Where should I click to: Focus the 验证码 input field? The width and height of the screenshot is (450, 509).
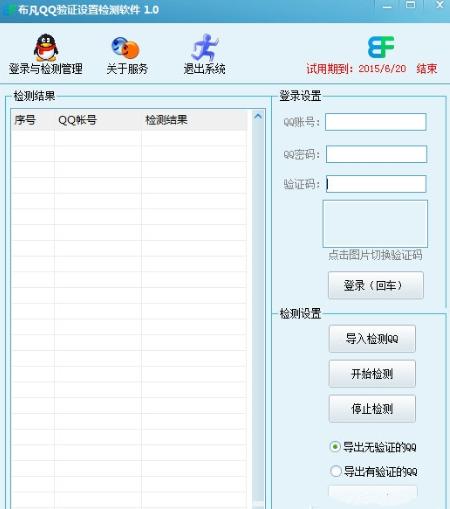coord(376,184)
